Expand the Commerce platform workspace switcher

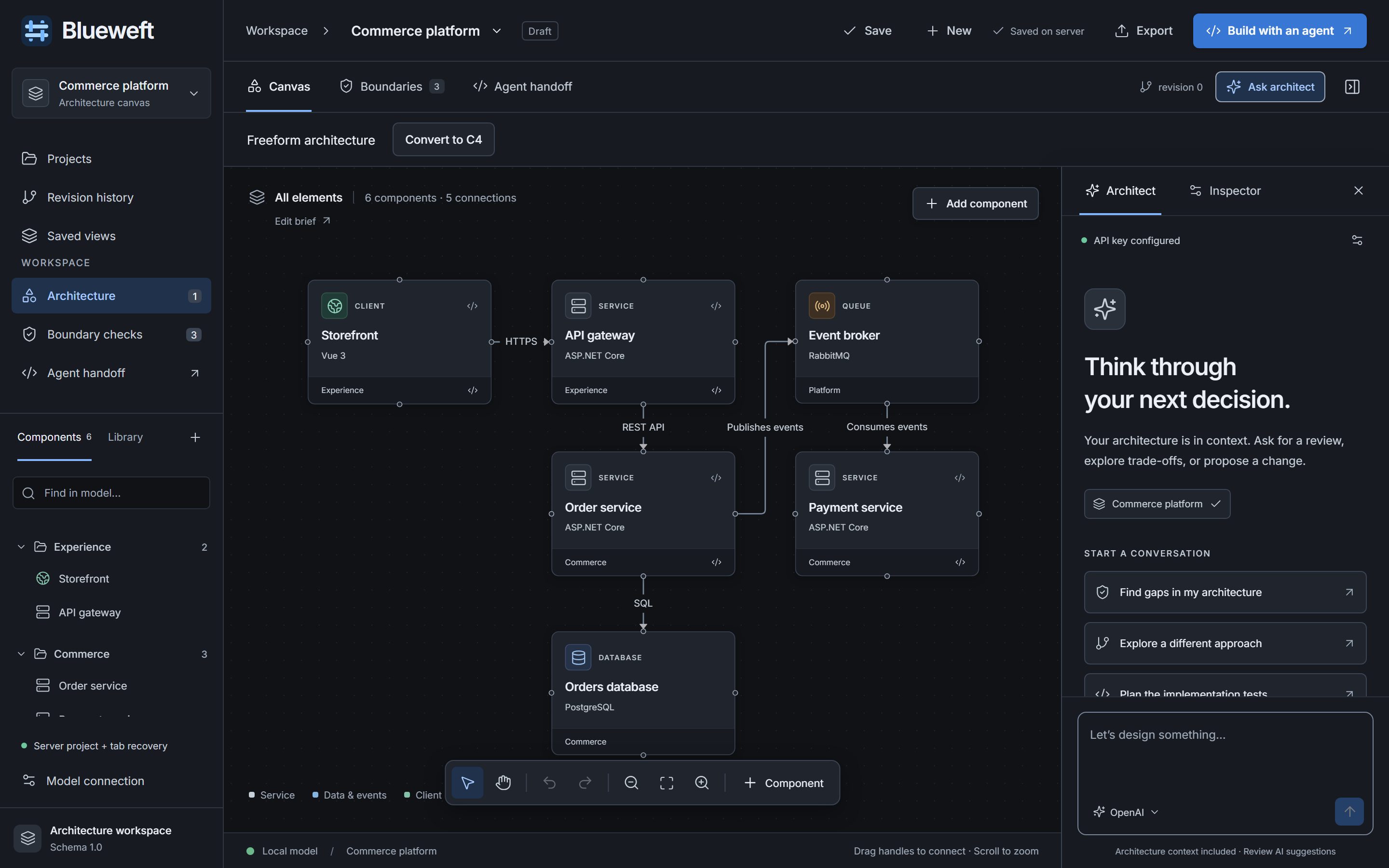tap(111, 93)
